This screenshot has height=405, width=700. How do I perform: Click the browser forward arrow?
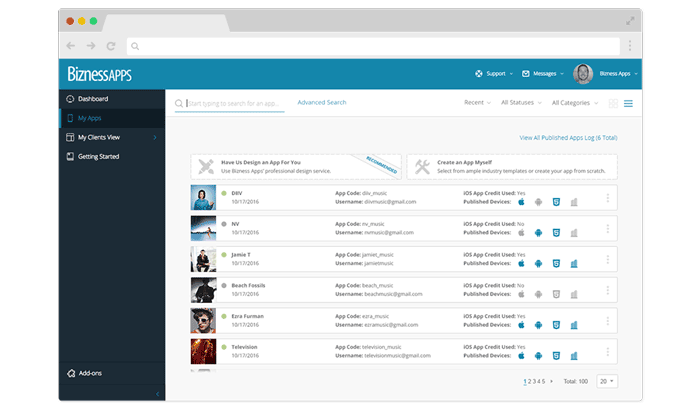tap(91, 46)
